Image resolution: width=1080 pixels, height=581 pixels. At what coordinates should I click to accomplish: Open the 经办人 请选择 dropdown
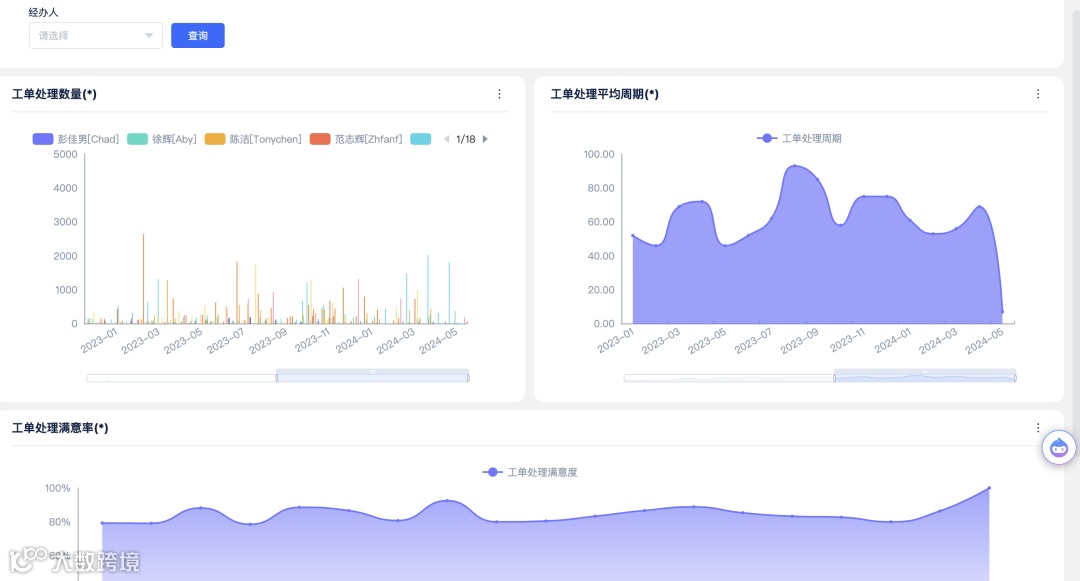tap(96, 36)
